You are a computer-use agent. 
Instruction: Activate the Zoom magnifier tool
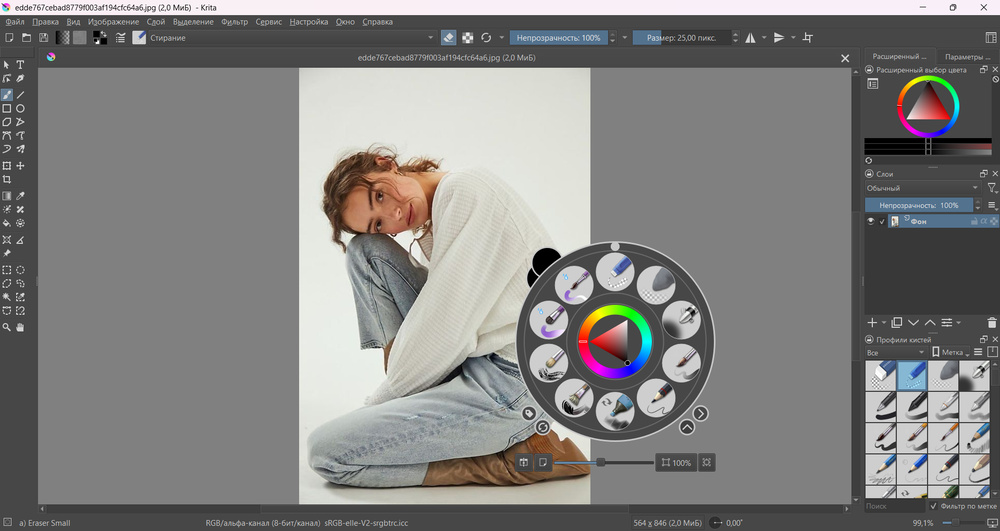pyautogui.click(x=7, y=327)
